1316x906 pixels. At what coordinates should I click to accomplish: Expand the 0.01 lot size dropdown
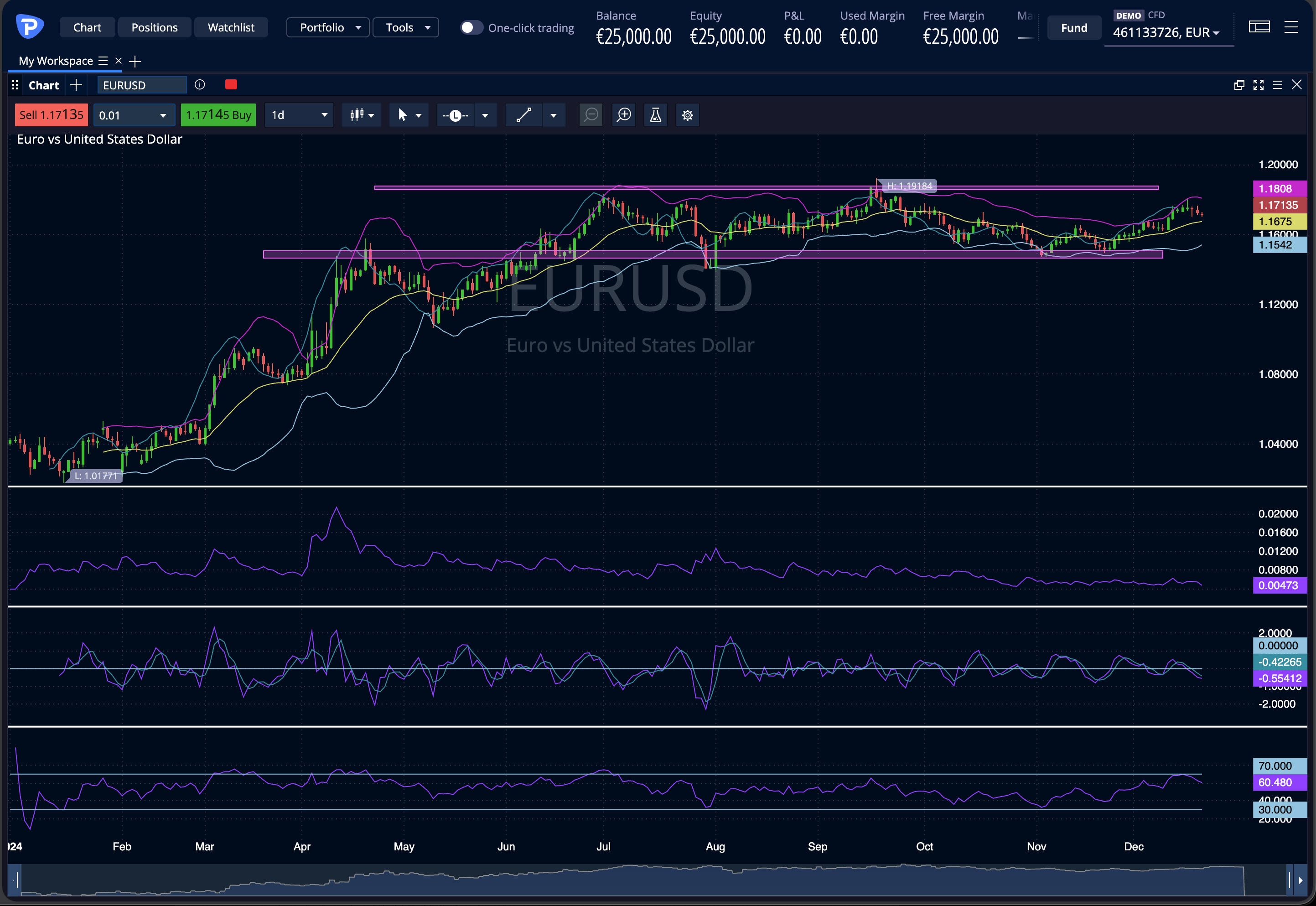coord(163,115)
